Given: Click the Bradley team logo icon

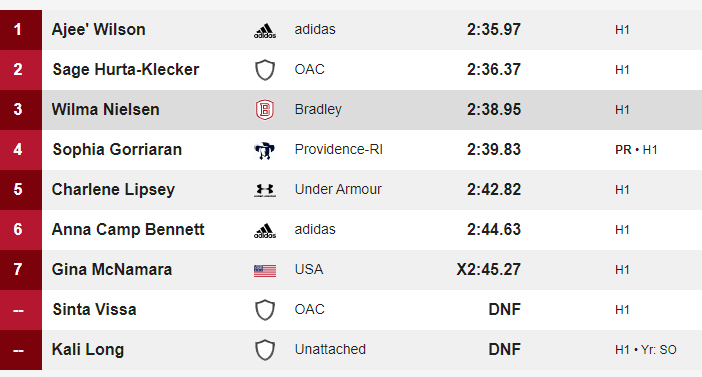Looking at the screenshot, I should tap(265, 110).
